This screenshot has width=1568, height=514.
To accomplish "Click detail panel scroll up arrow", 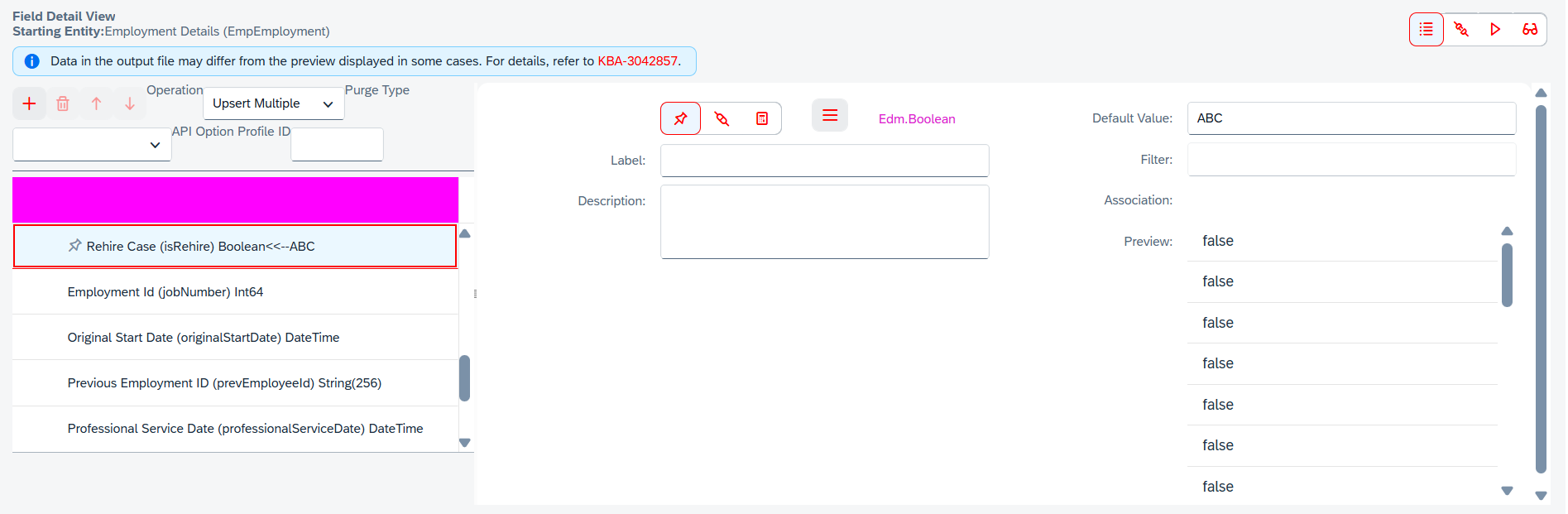I will [x=1541, y=93].
